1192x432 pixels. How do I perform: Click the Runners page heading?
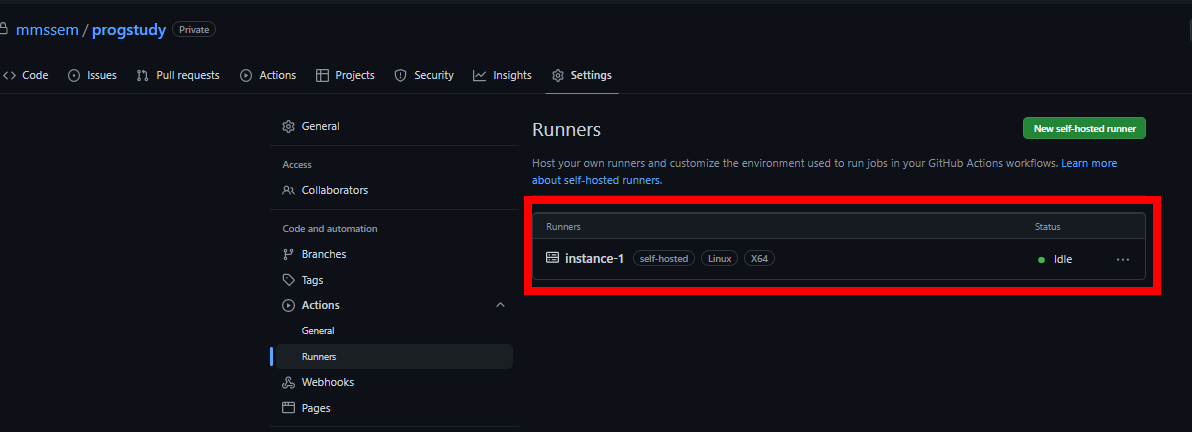566,129
